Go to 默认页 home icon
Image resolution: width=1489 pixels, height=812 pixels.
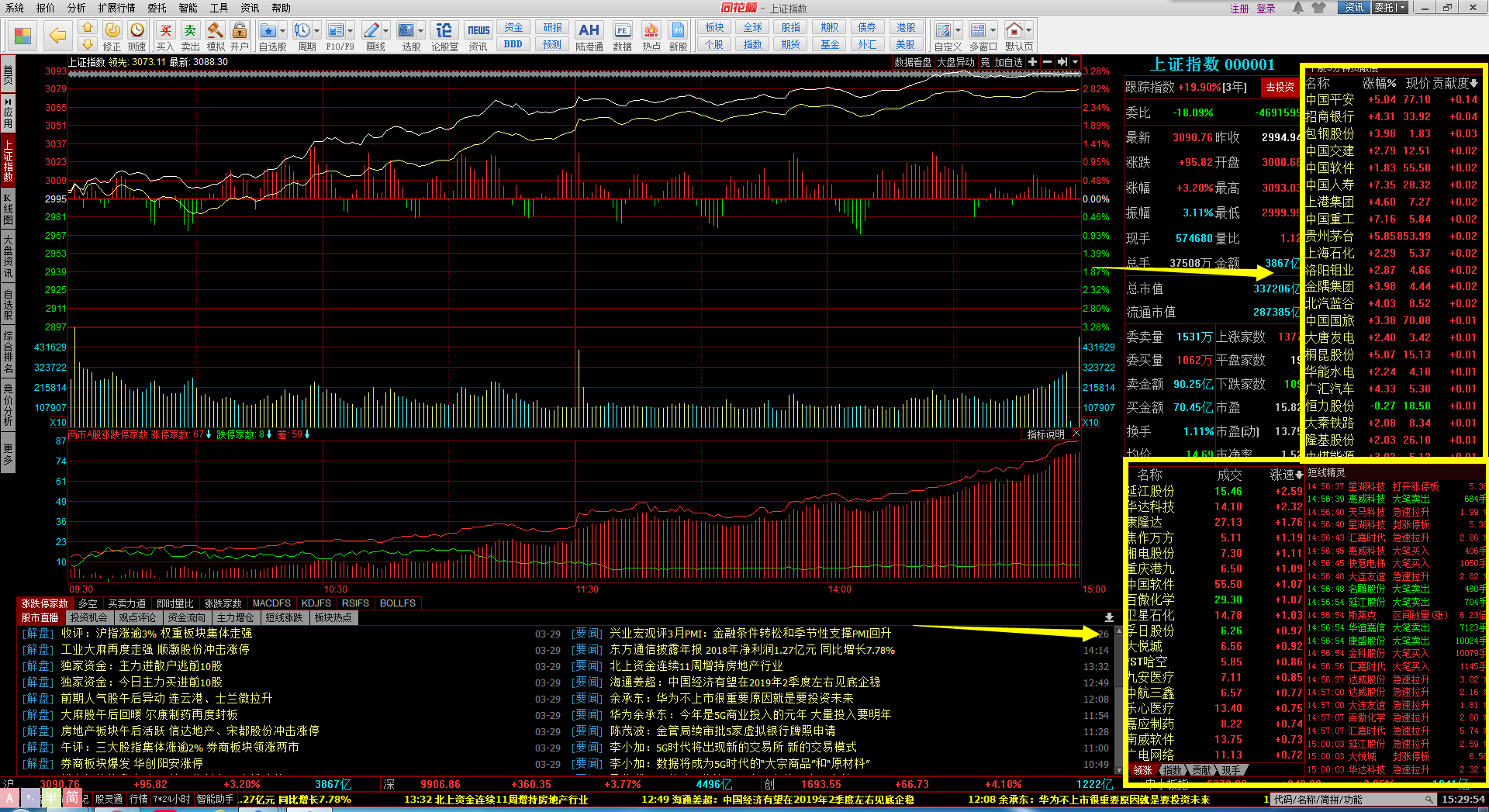point(1014,30)
